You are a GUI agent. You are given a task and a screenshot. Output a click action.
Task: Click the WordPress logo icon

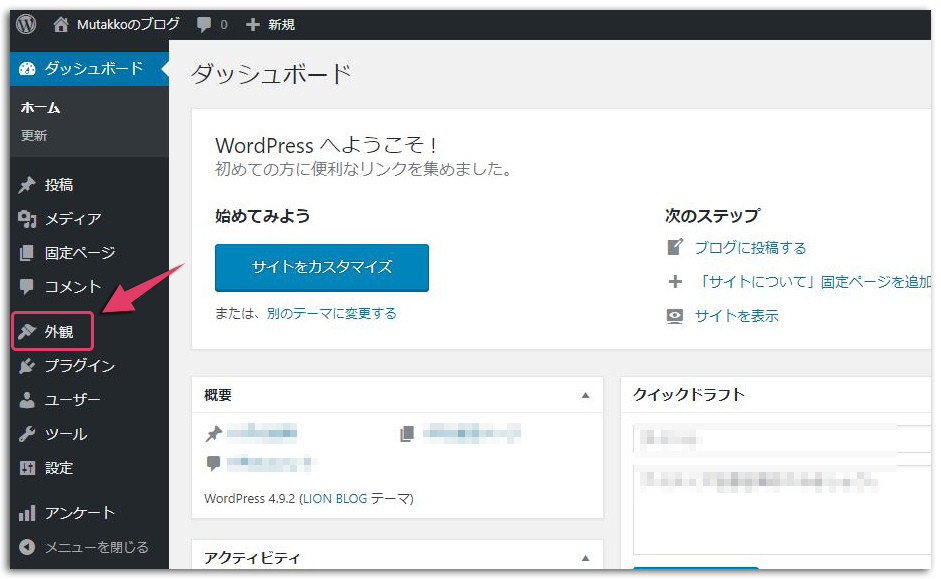click(x=26, y=24)
